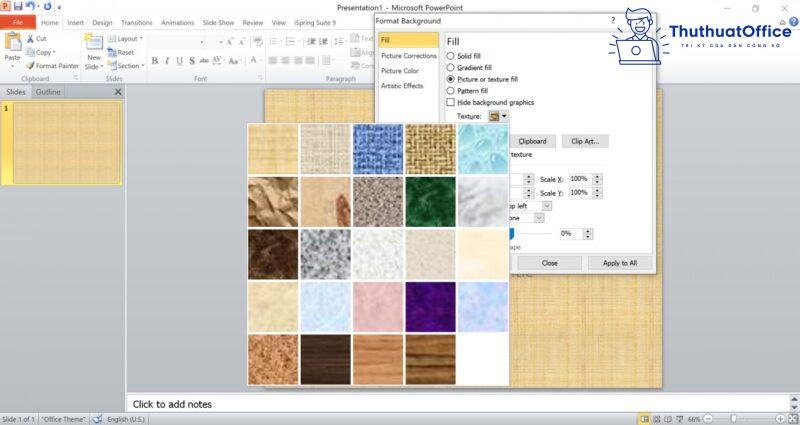Pick the green marble texture swatch
The height and width of the screenshot is (425, 800).
(429, 201)
